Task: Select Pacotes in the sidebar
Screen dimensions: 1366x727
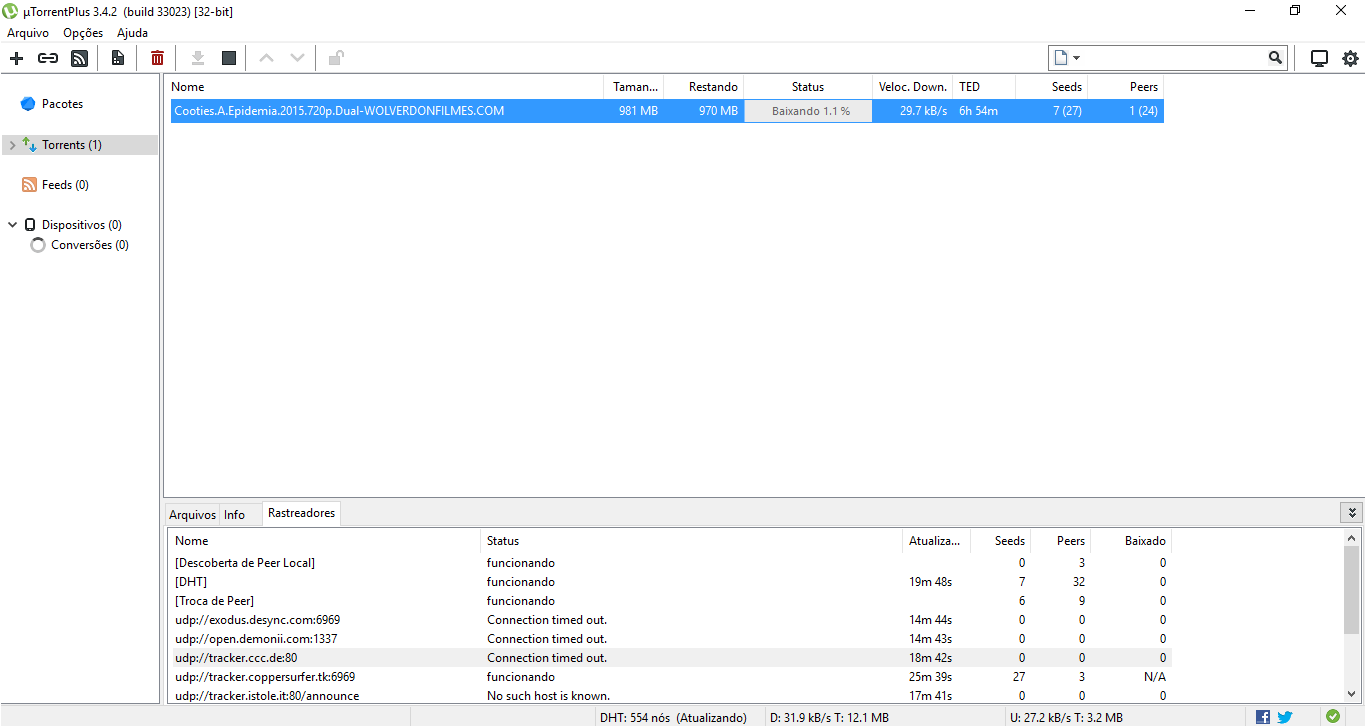Action: [x=62, y=104]
